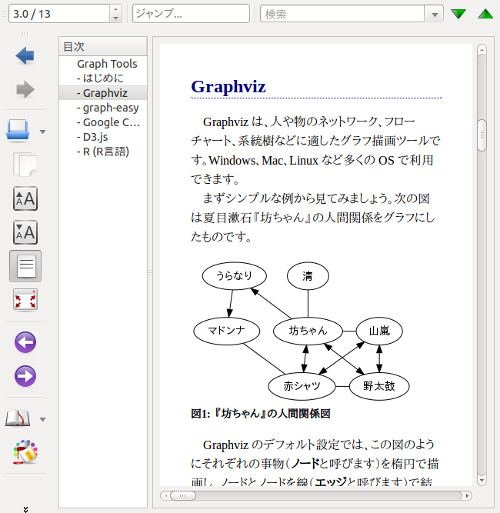Toggle the table of contents panel button
Screen dimensions: 500x513
25,266
